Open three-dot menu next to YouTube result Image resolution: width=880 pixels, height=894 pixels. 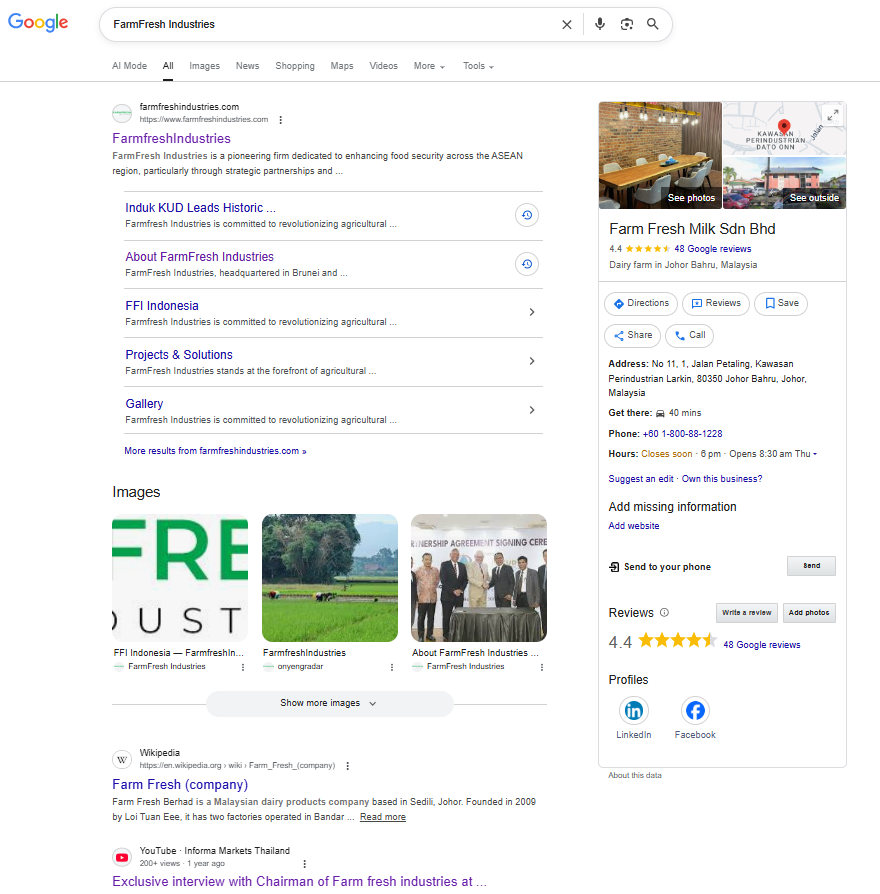pyautogui.click(x=305, y=864)
